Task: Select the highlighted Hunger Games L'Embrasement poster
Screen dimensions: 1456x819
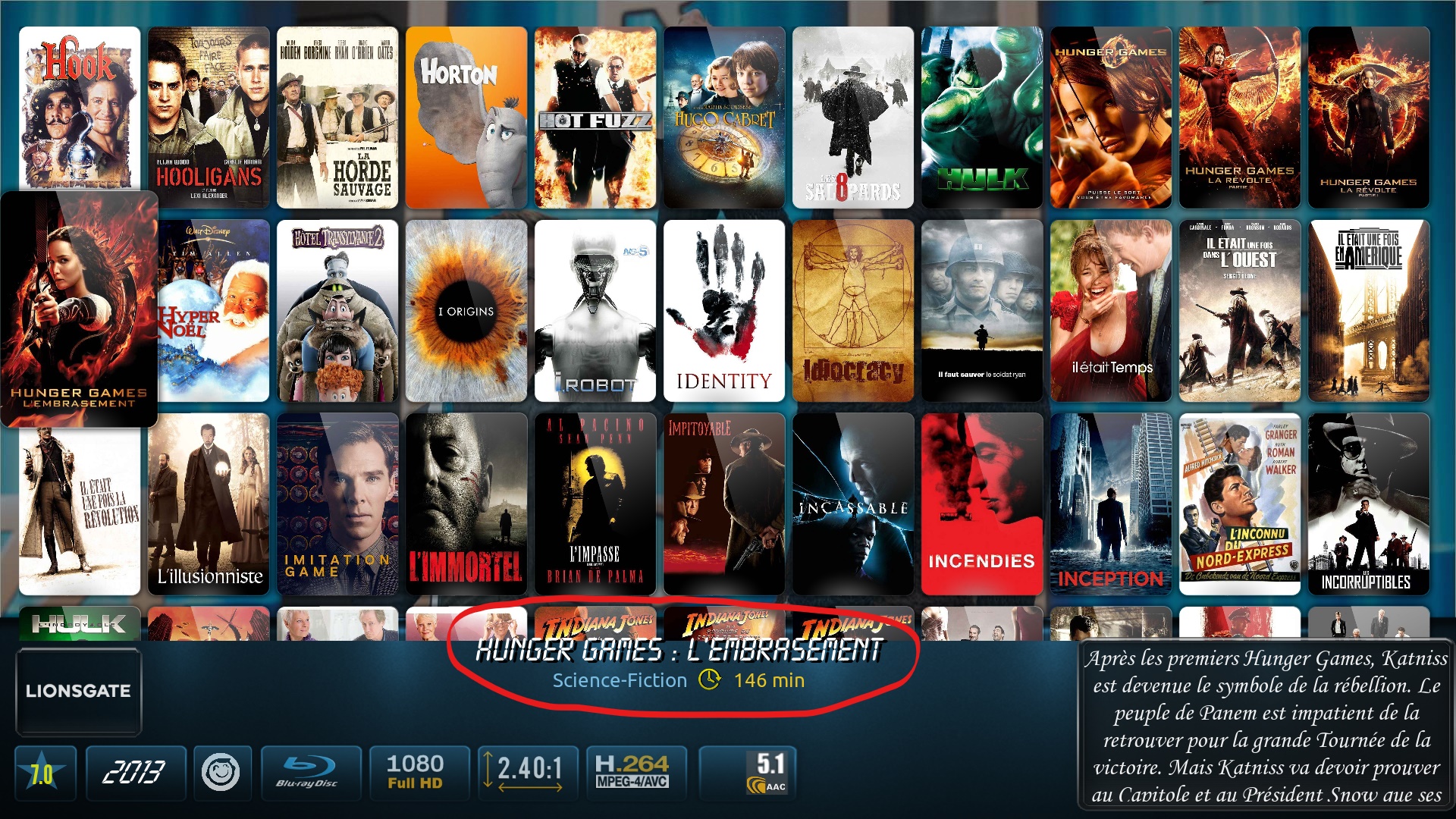Action: 79,309
